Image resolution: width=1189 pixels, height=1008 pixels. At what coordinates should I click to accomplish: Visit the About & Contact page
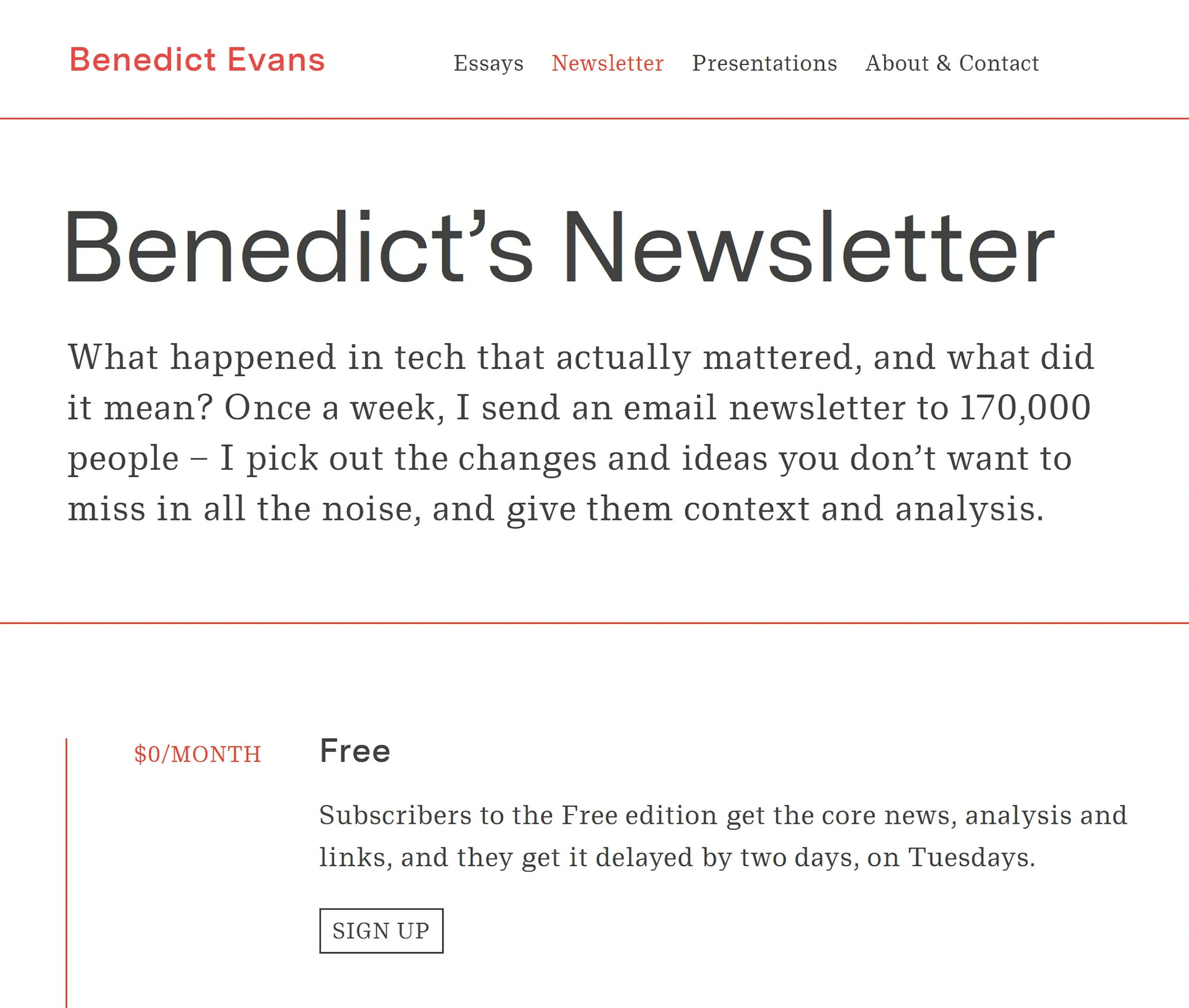pyautogui.click(x=952, y=62)
